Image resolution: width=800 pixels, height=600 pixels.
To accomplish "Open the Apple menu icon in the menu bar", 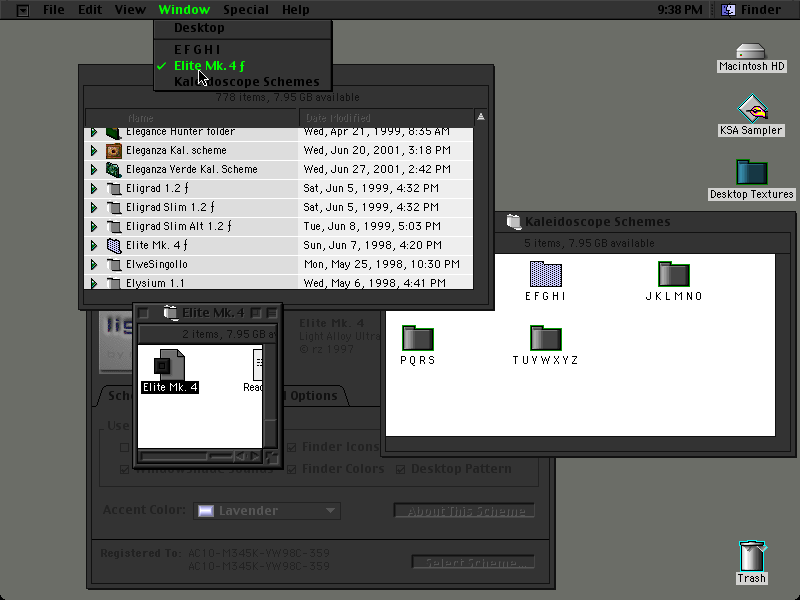I will coord(22,10).
